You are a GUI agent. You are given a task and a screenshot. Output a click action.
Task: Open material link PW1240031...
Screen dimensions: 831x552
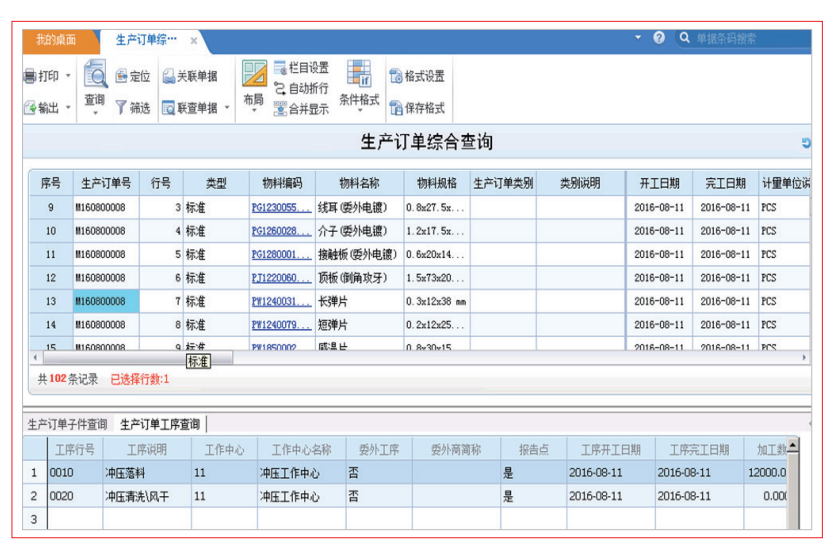coord(281,301)
